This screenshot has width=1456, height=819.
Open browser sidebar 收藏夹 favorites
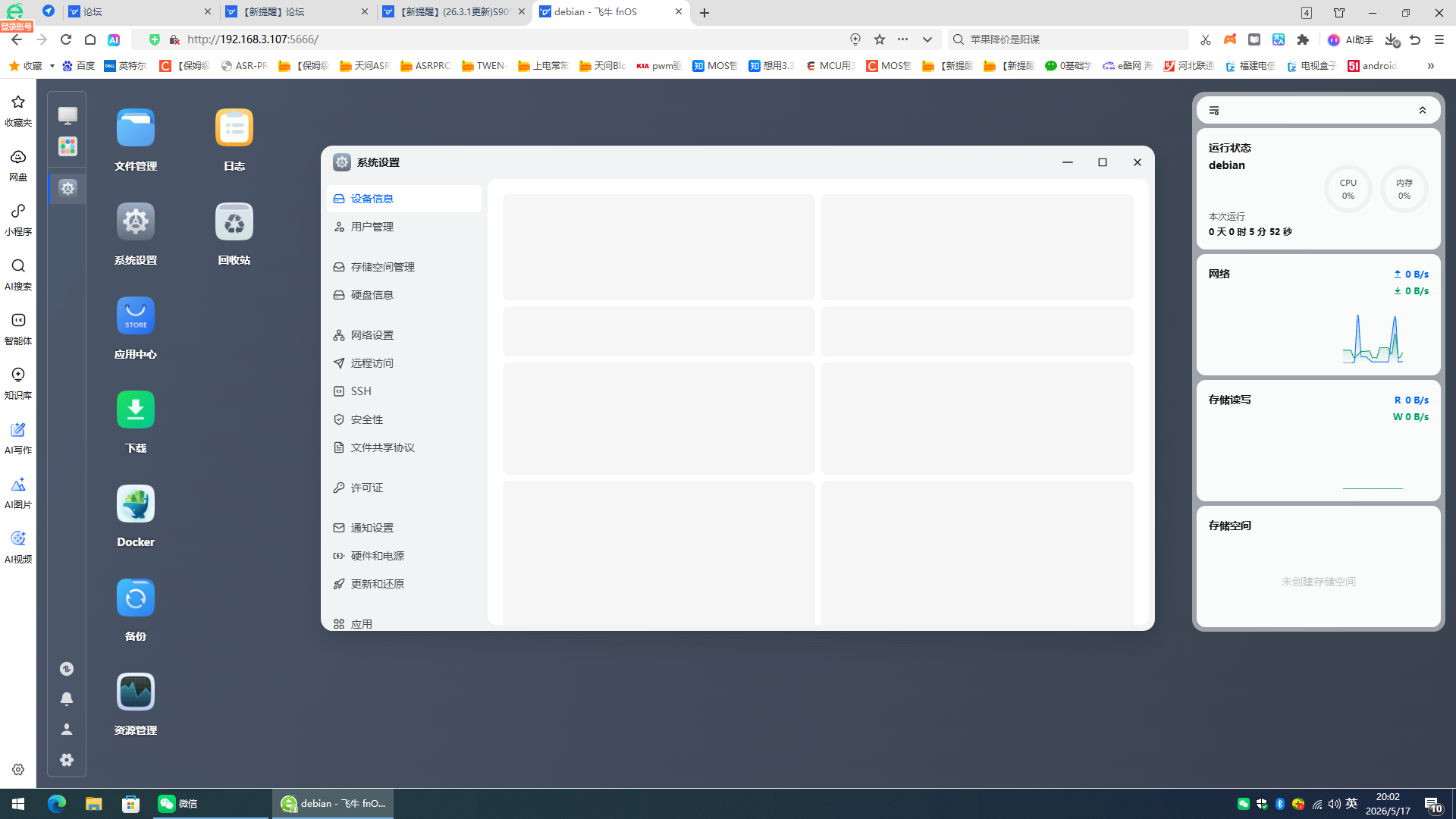pyautogui.click(x=18, y=111)
